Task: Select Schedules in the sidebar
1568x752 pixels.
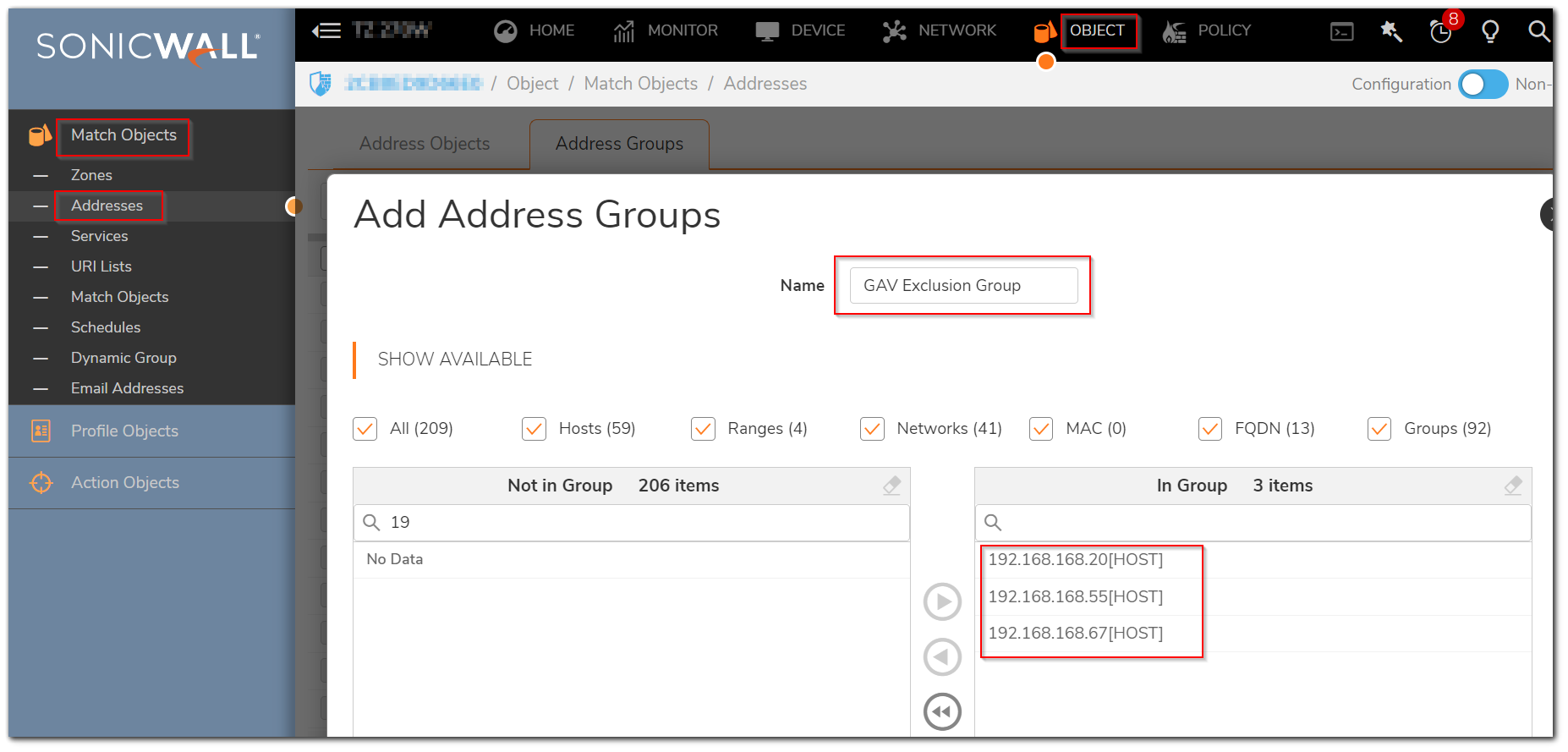Action: coord(106,327)
